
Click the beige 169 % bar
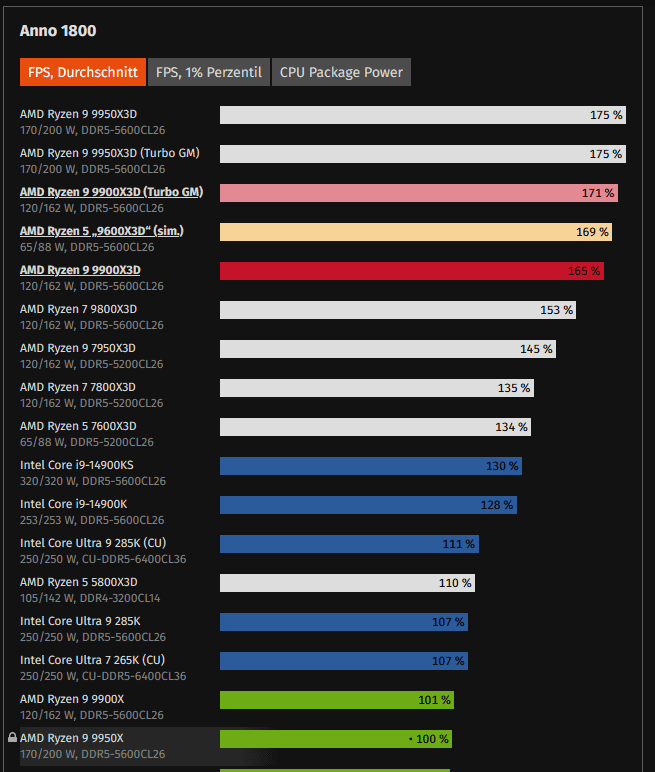coord(416,232)
